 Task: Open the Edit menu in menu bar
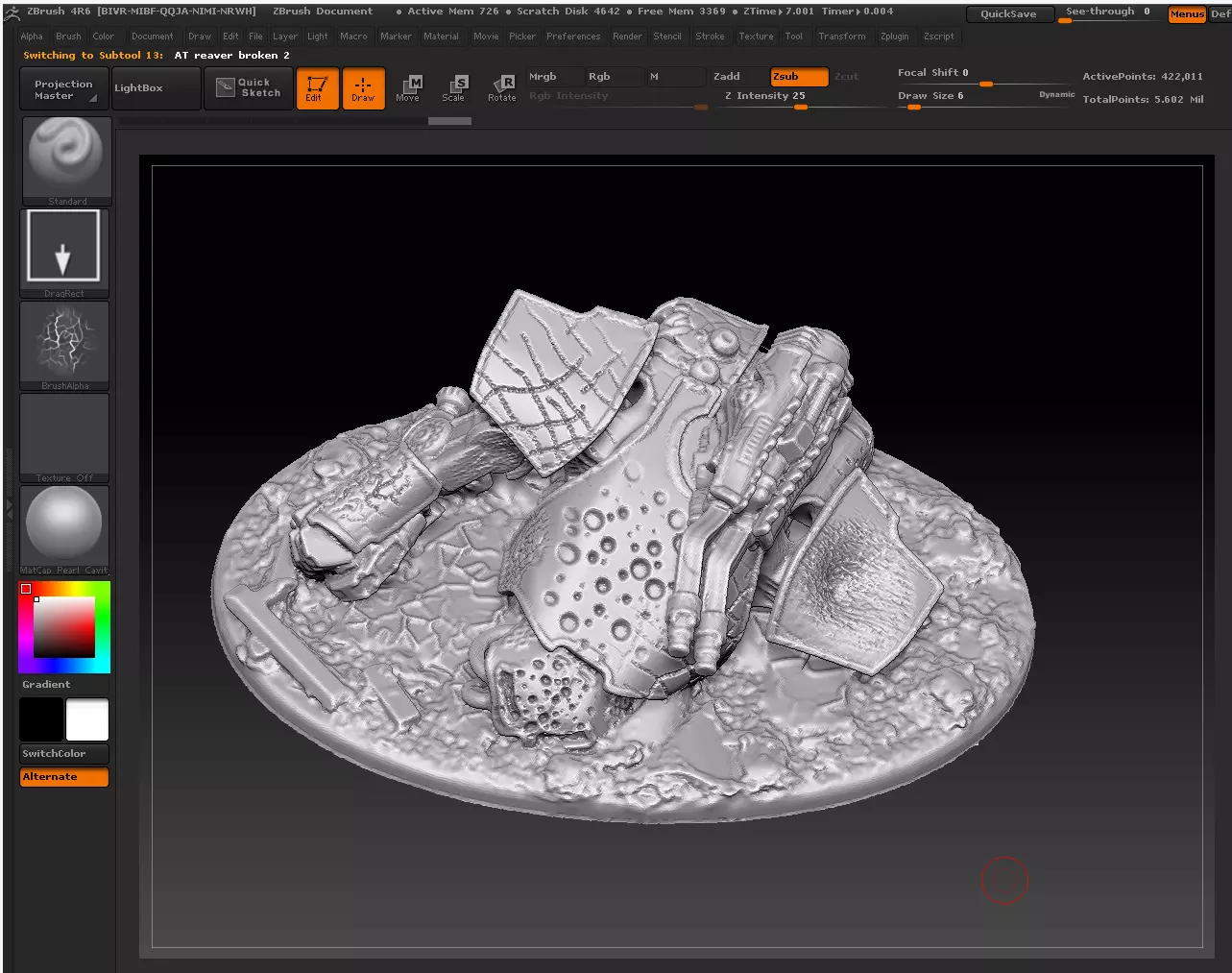pyautogui.click(x=230, y=36)
